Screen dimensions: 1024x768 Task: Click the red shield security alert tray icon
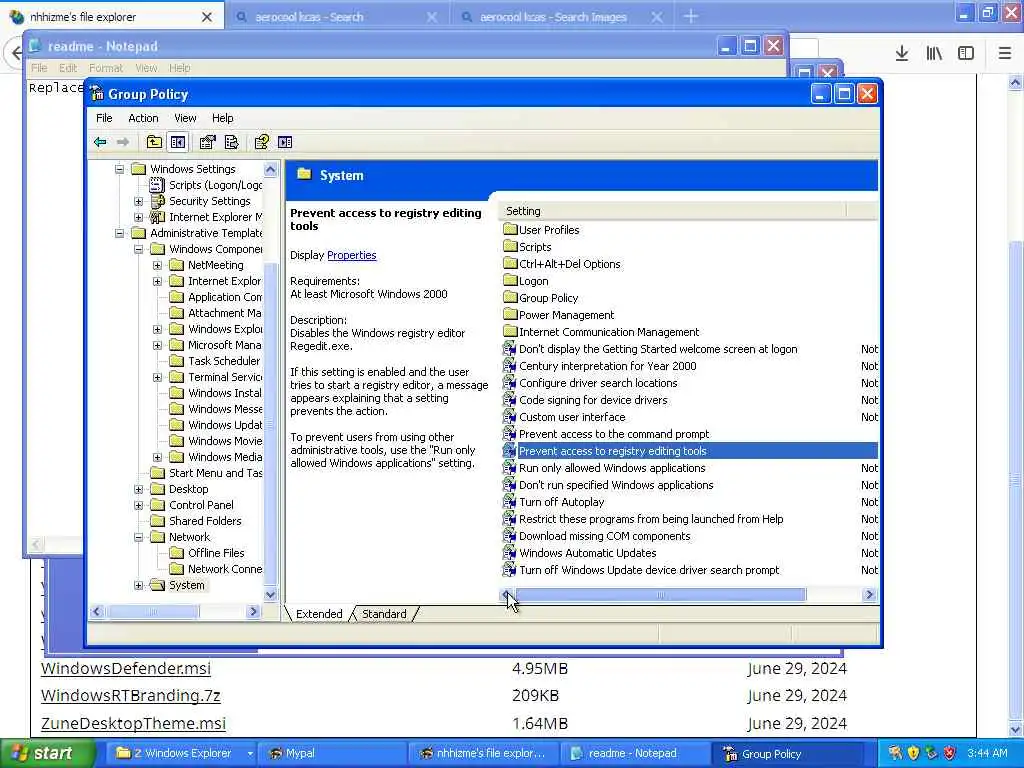coord(950,753)
